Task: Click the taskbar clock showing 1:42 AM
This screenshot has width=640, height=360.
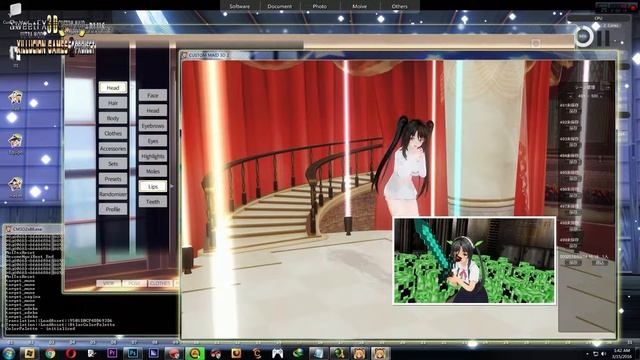Action: pos(622,353)
